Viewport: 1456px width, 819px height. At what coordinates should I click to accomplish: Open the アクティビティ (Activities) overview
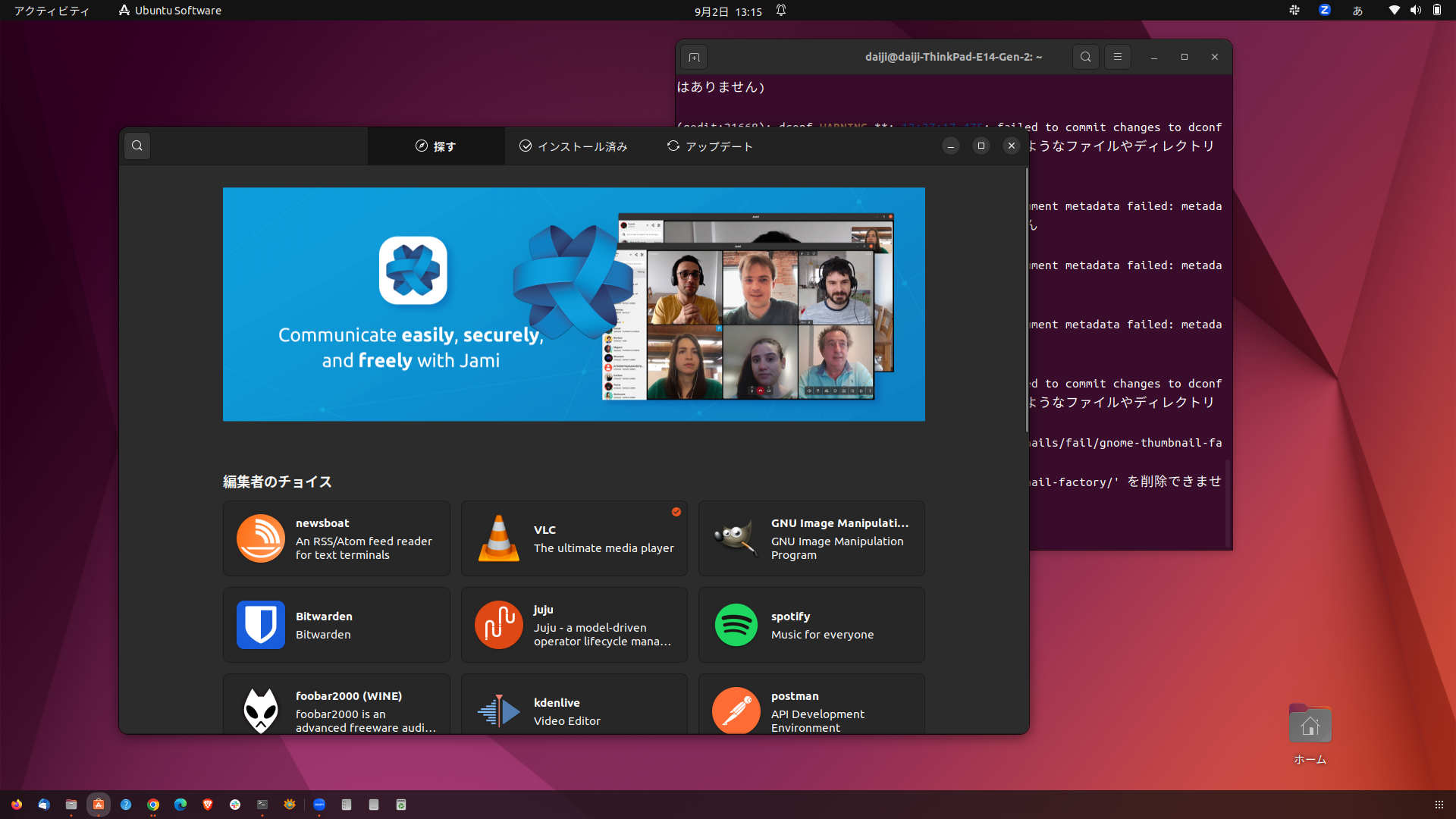[x=52, y=11]
